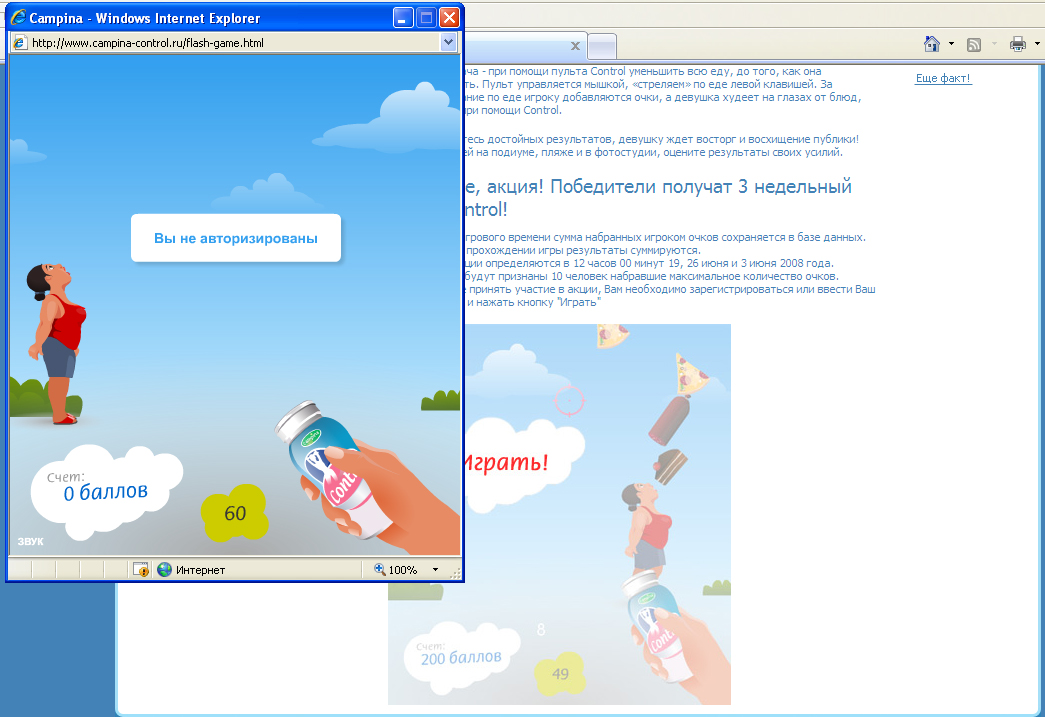Click the popup blocker status bar icon
The width and height of the screenshot is (1045, 717).
[x=141, y=570]
